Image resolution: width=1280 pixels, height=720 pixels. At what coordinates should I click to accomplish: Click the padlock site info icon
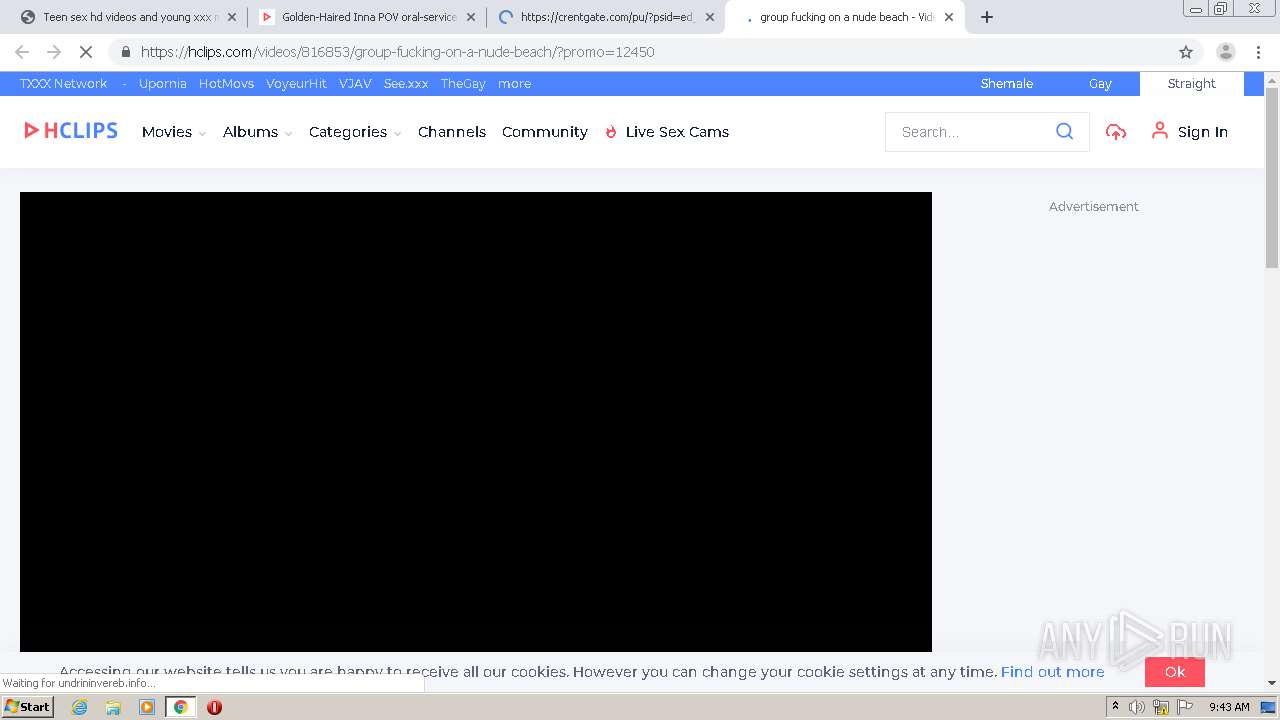point(125,52)
